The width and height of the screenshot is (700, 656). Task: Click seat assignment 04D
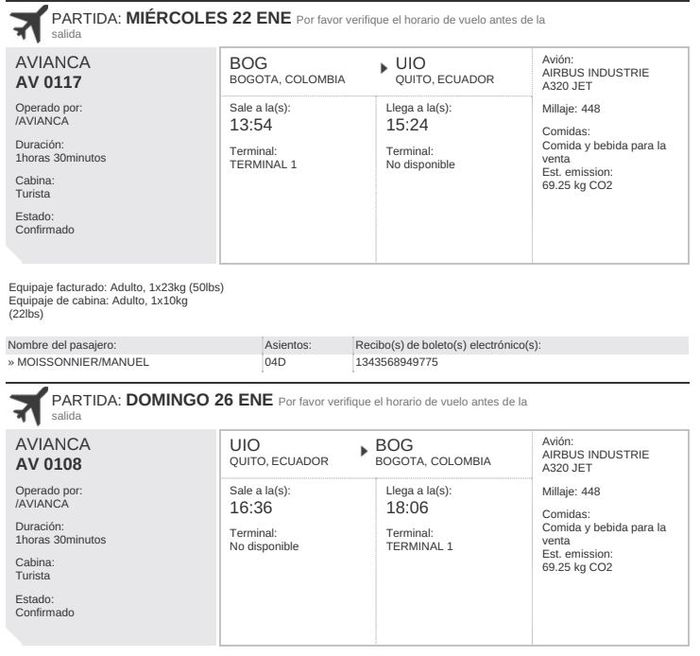point(275,362)
